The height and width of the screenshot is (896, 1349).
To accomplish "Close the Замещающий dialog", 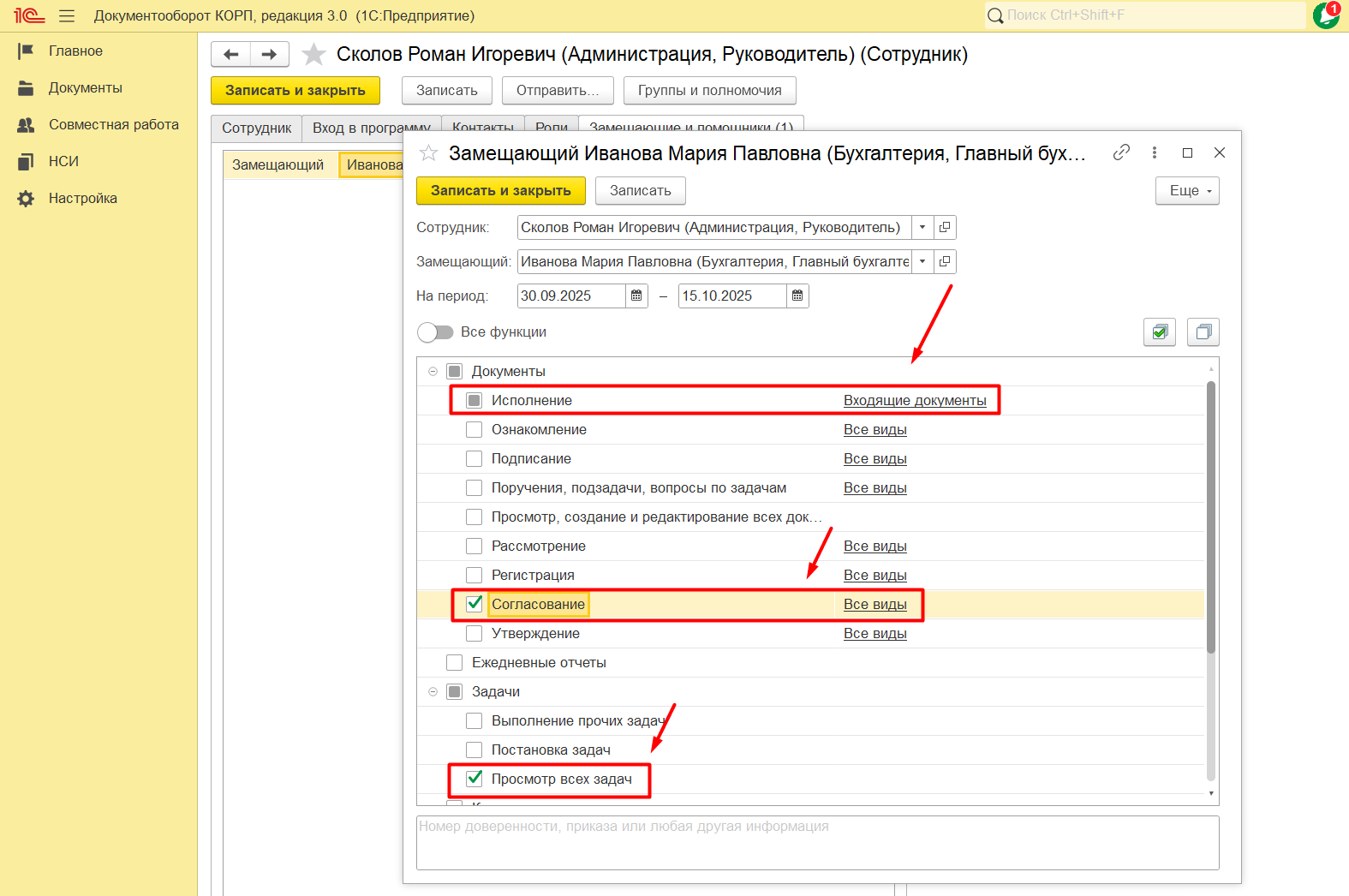I will (1220, 152).
